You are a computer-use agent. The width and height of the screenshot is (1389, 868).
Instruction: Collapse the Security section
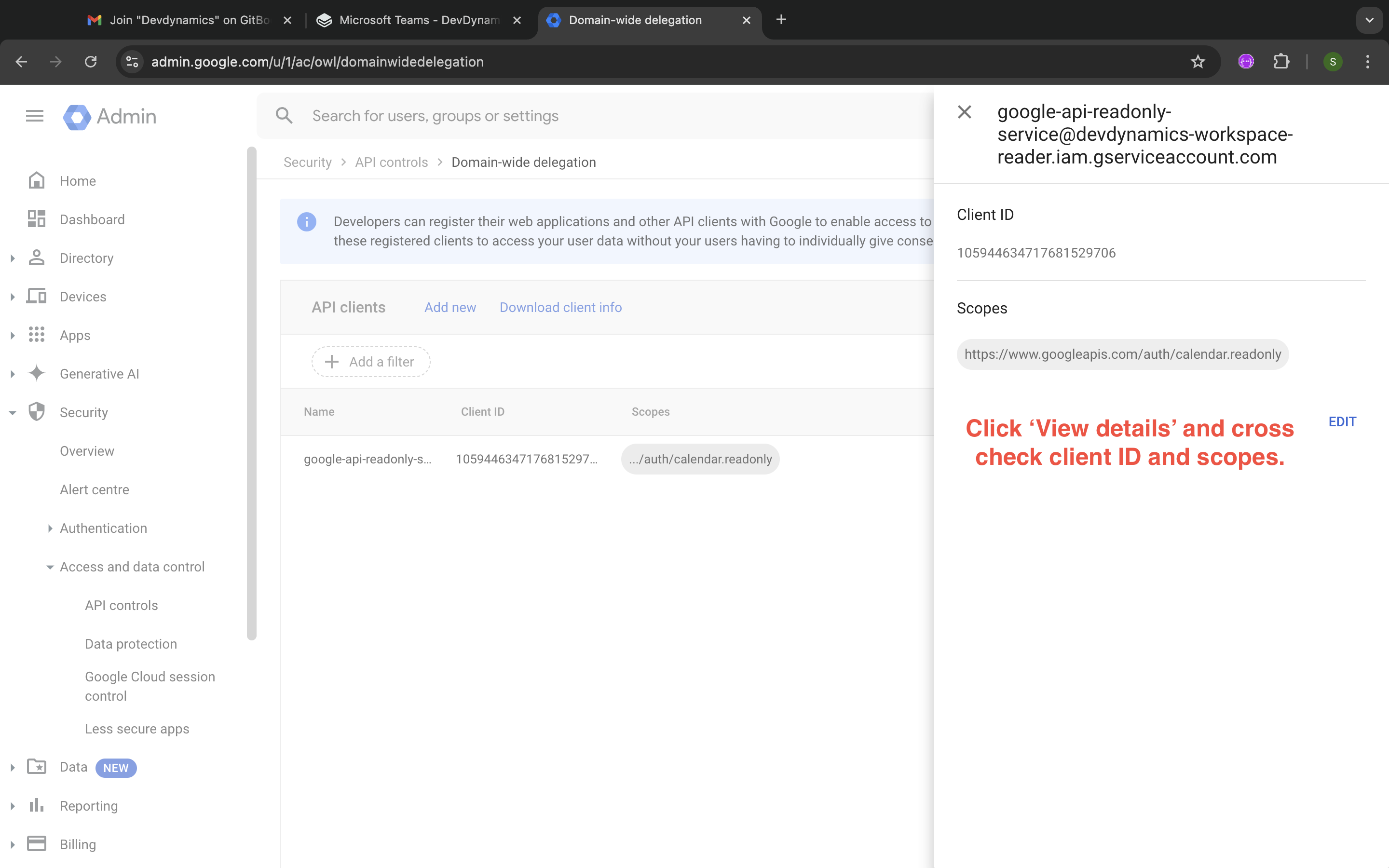pyautogui.click(x=13, y=413)
